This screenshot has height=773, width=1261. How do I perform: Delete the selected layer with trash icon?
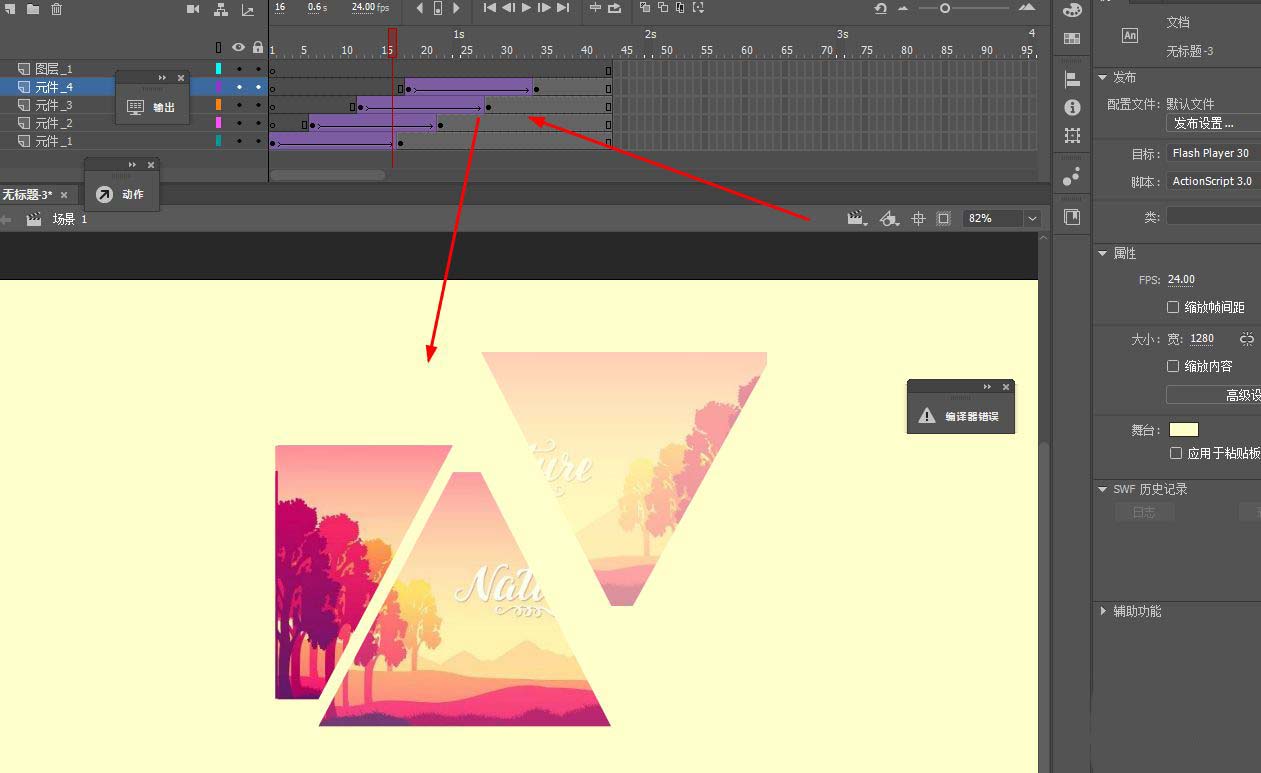coord(56,9)
